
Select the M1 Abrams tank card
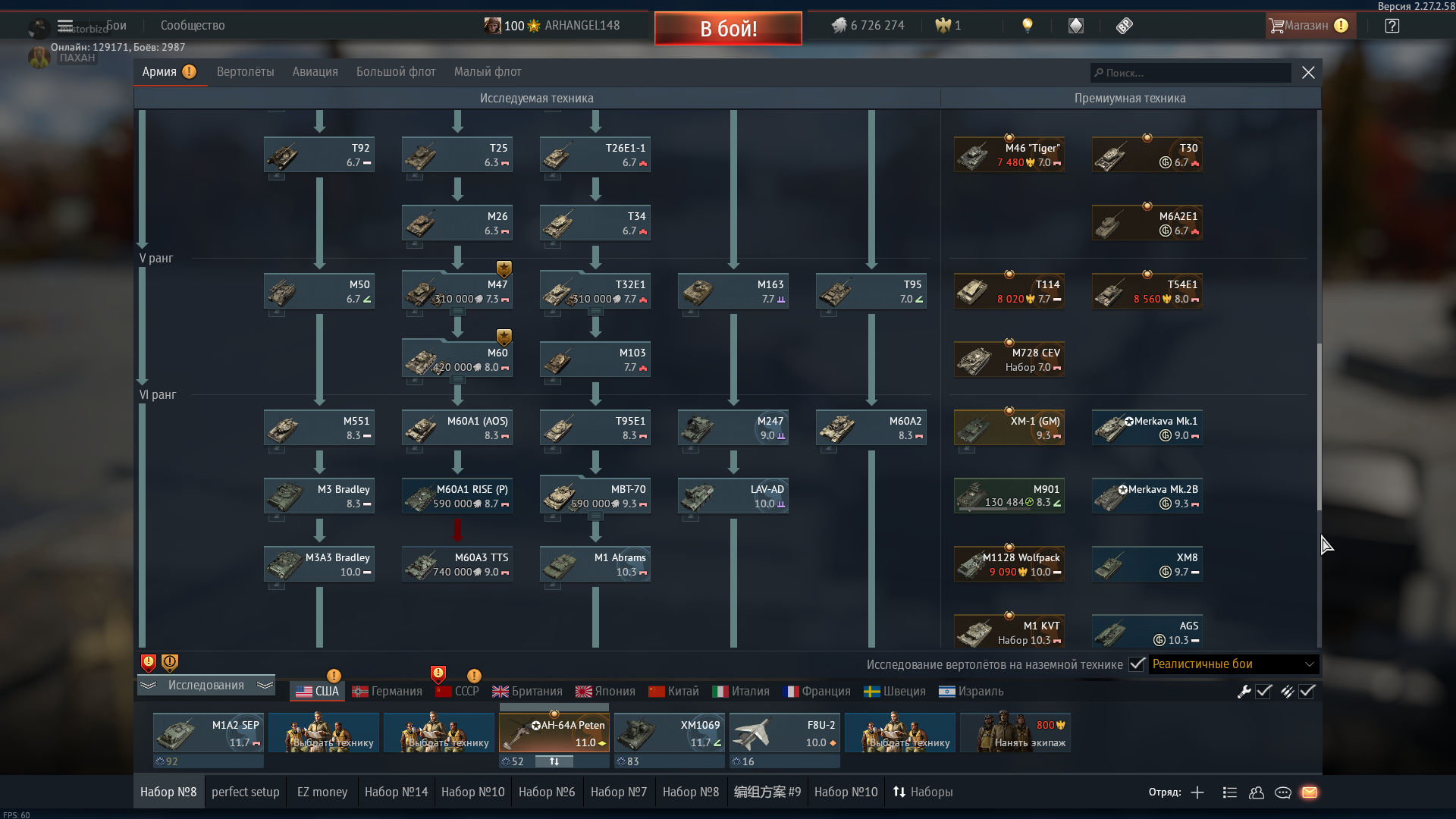coord(595,564)
